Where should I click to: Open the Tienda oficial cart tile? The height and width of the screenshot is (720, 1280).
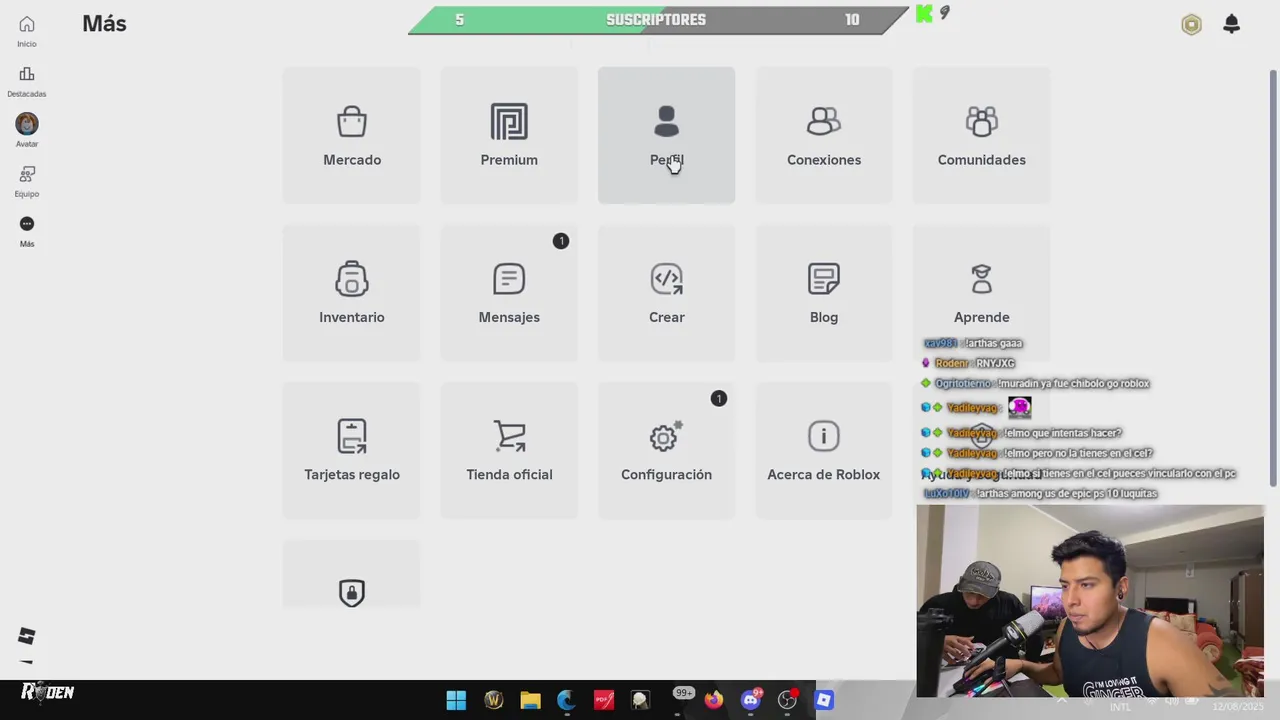pos(509,450)
